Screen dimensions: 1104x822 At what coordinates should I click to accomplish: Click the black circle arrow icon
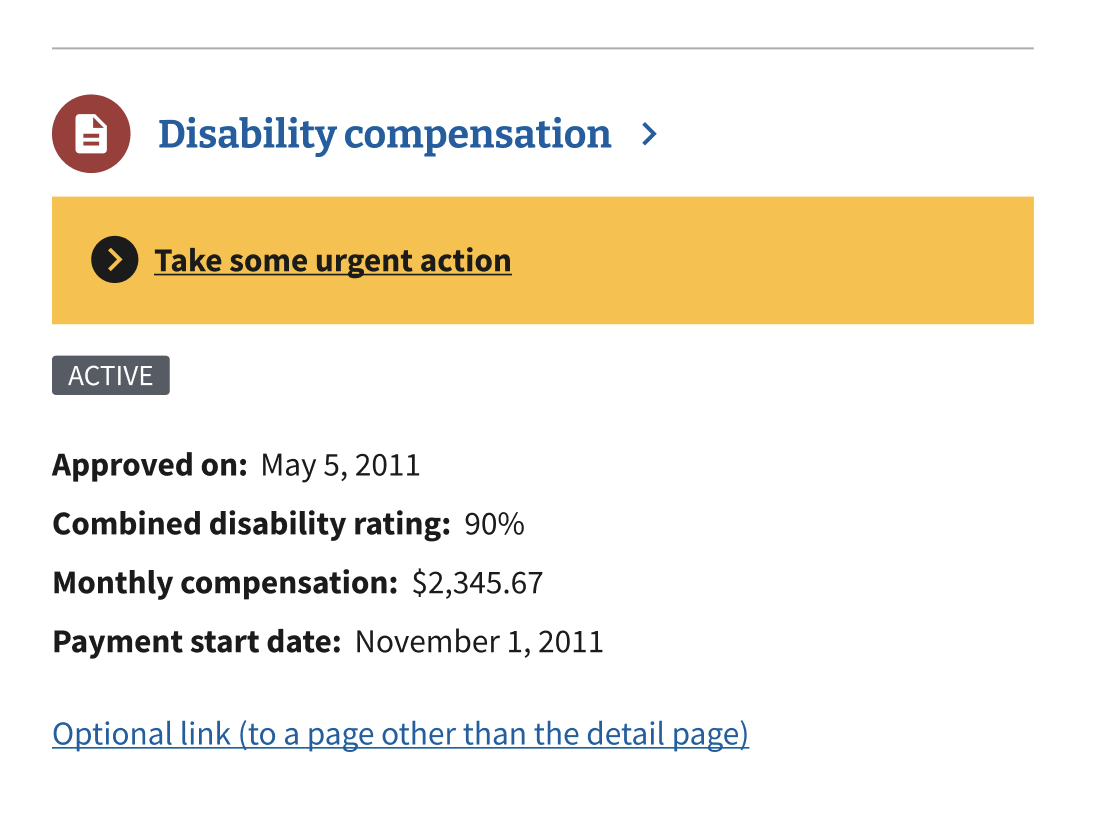click(115, 260)
